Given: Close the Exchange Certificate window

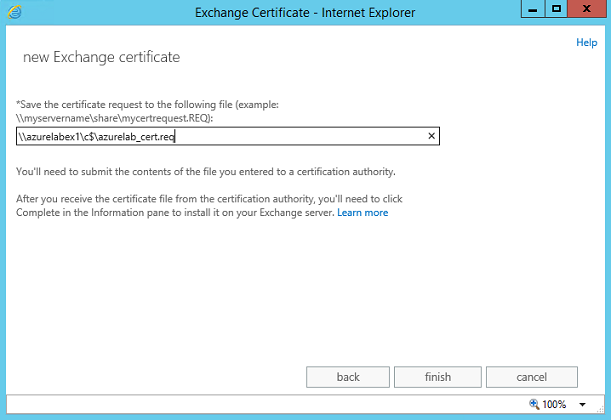Looking at the screenshot, I should pos(586,9).
